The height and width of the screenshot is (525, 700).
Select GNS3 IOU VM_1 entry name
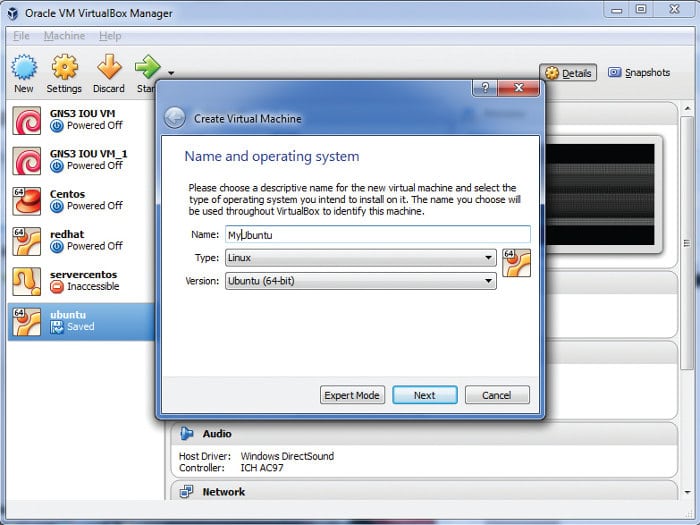88,154
